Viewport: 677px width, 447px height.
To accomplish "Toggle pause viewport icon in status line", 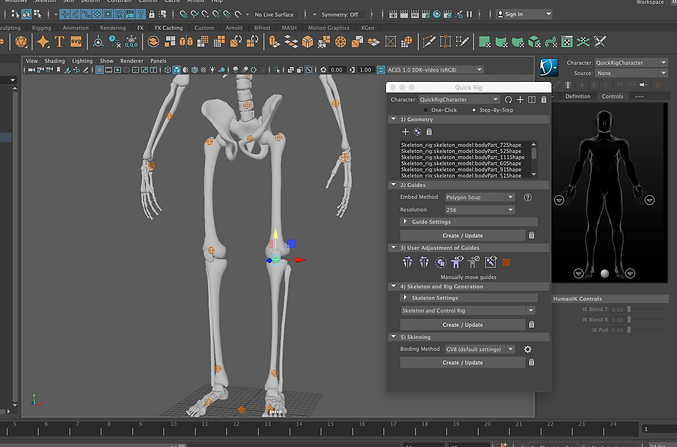I will coord(469,14).
